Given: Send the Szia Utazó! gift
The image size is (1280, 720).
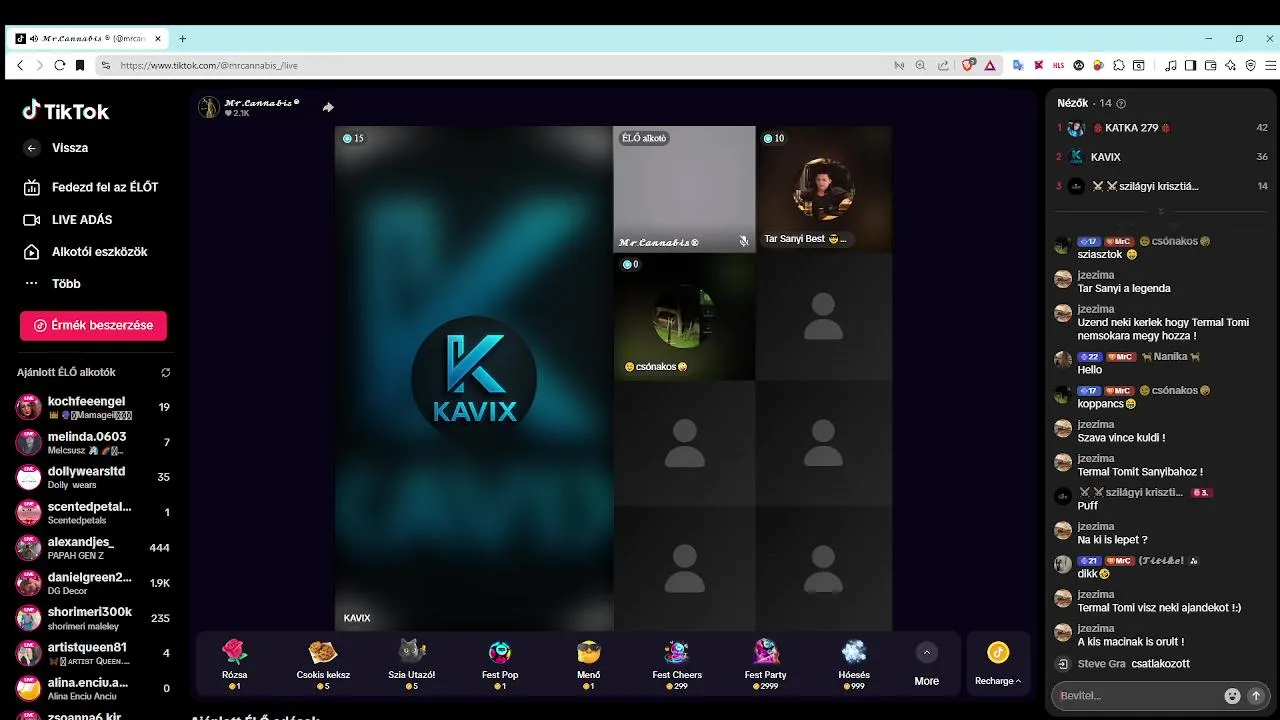Looking at the screenshot, I should (x=412, y=664).
